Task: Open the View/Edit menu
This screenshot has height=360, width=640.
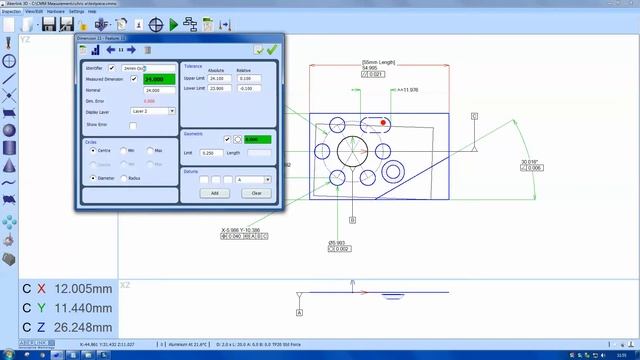Action: 34,11
